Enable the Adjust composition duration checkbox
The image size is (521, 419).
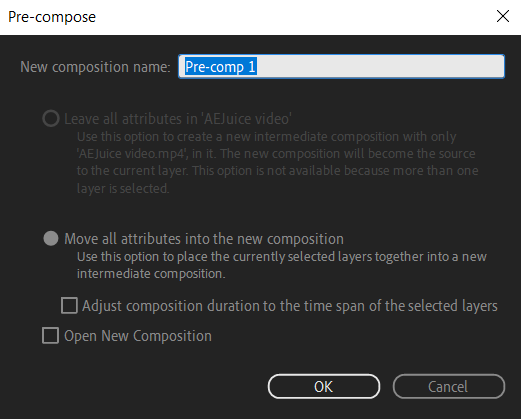coord(69,306)
